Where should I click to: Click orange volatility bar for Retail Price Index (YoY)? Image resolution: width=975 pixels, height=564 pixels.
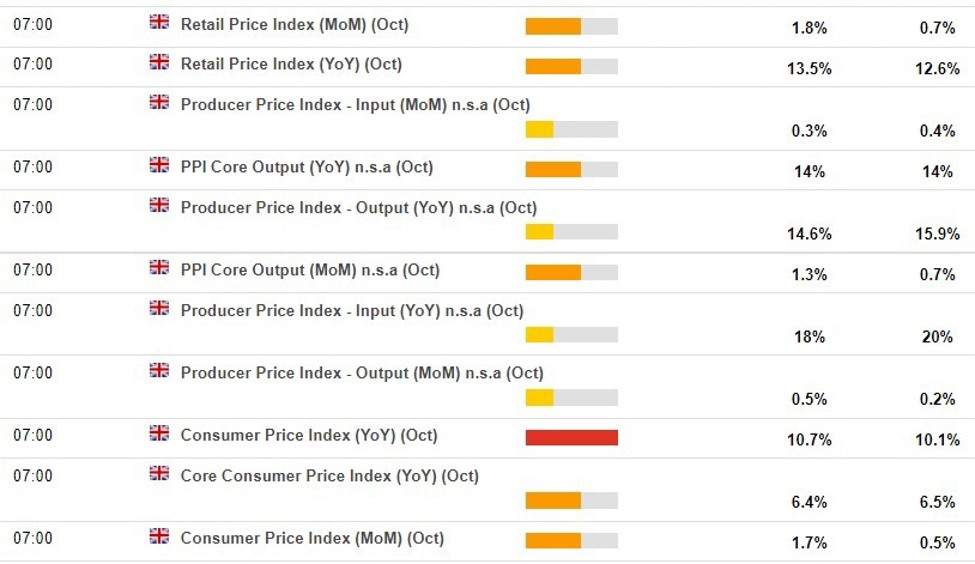pos(571,66)
